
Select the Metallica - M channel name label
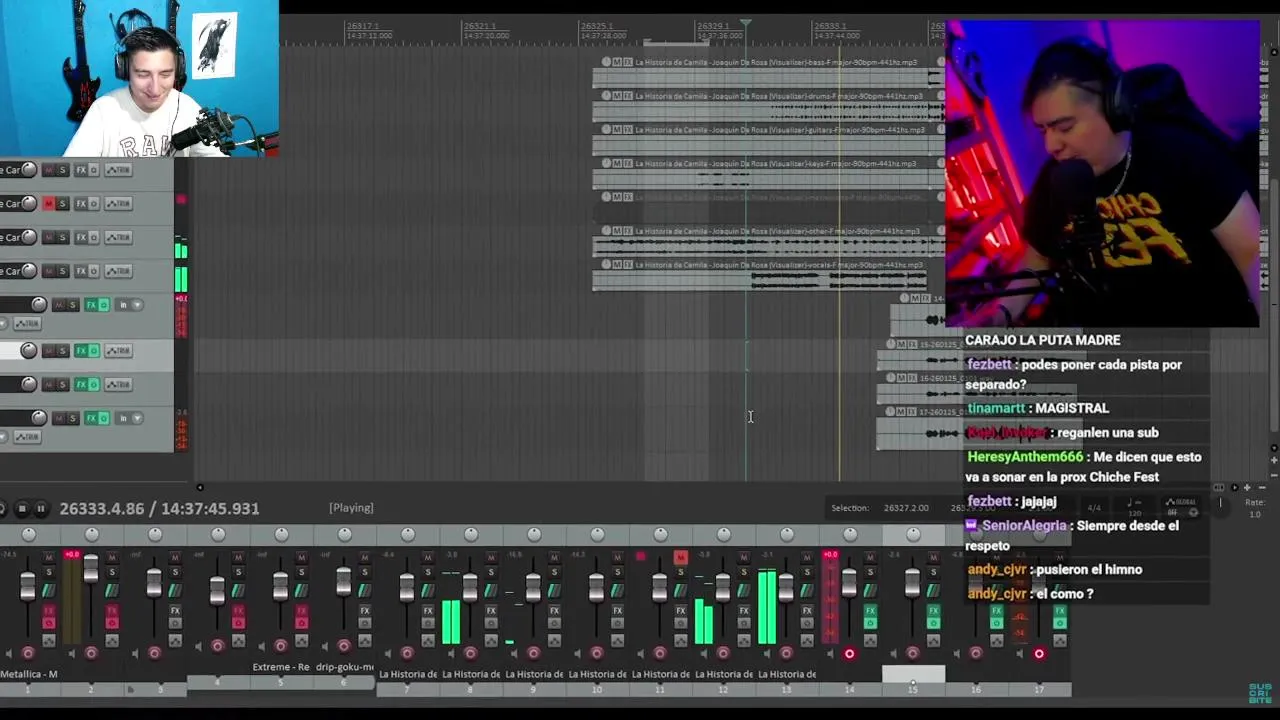[x=29, y=674]
